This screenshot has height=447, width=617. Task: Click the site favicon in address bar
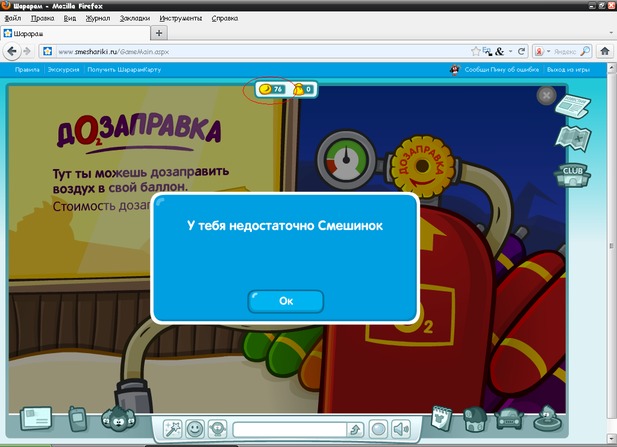tap(48, 52)
